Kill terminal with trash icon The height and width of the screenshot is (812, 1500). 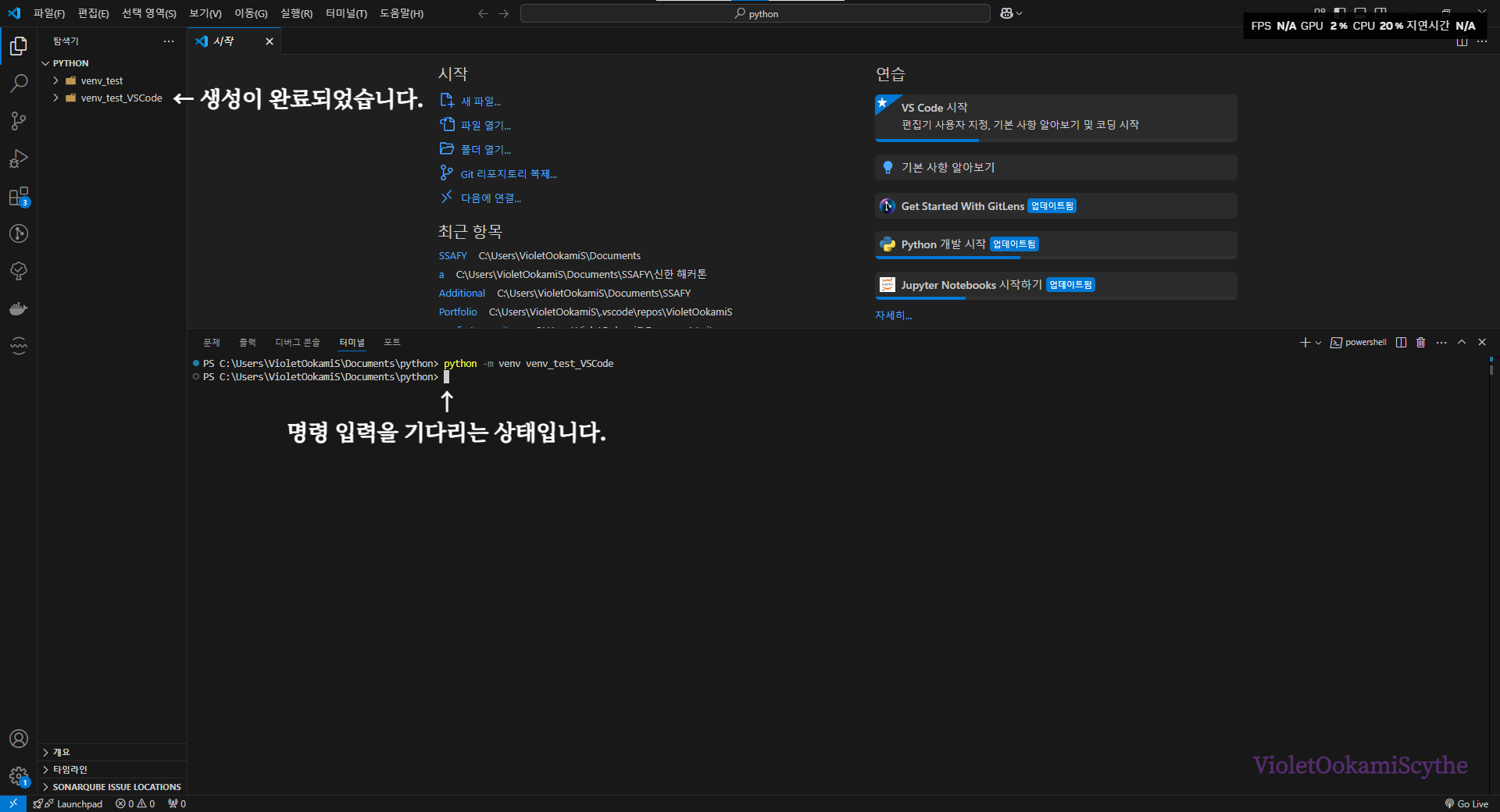coord(1421,342)
